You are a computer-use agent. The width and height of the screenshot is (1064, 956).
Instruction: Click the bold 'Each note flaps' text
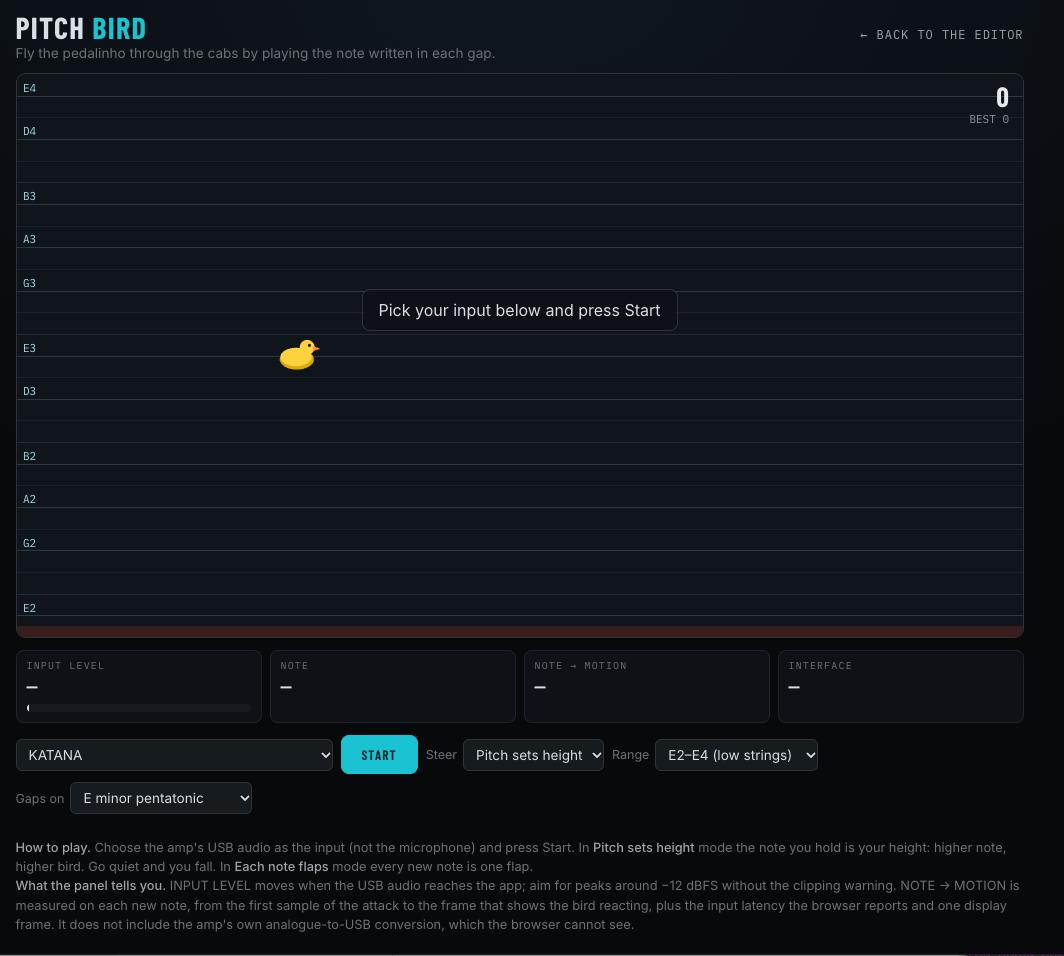[x=281, y=866]
